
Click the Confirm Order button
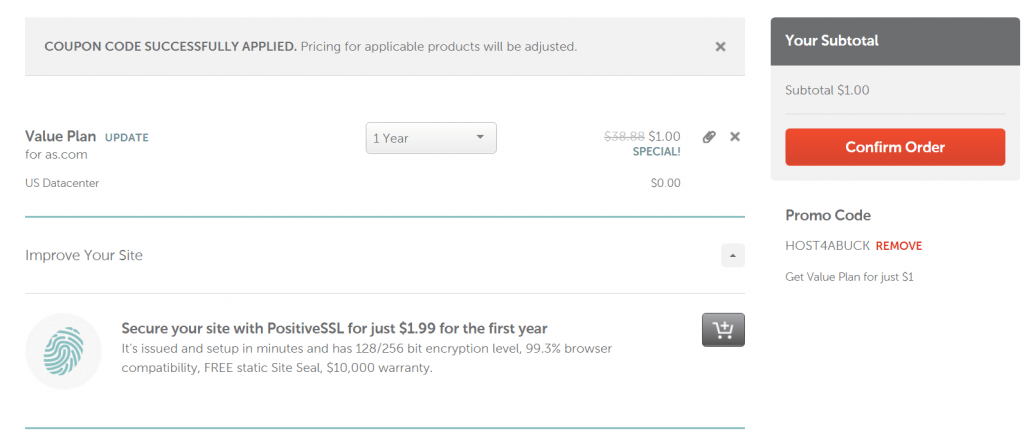pos(895,147)
